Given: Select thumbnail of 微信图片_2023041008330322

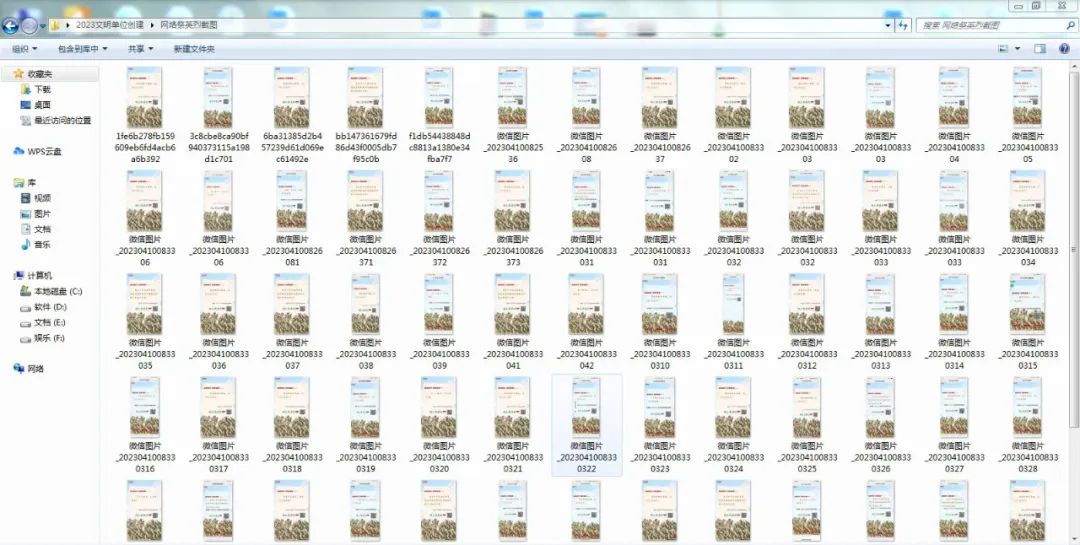Looking at the screenshot, I should pos(586,407).
